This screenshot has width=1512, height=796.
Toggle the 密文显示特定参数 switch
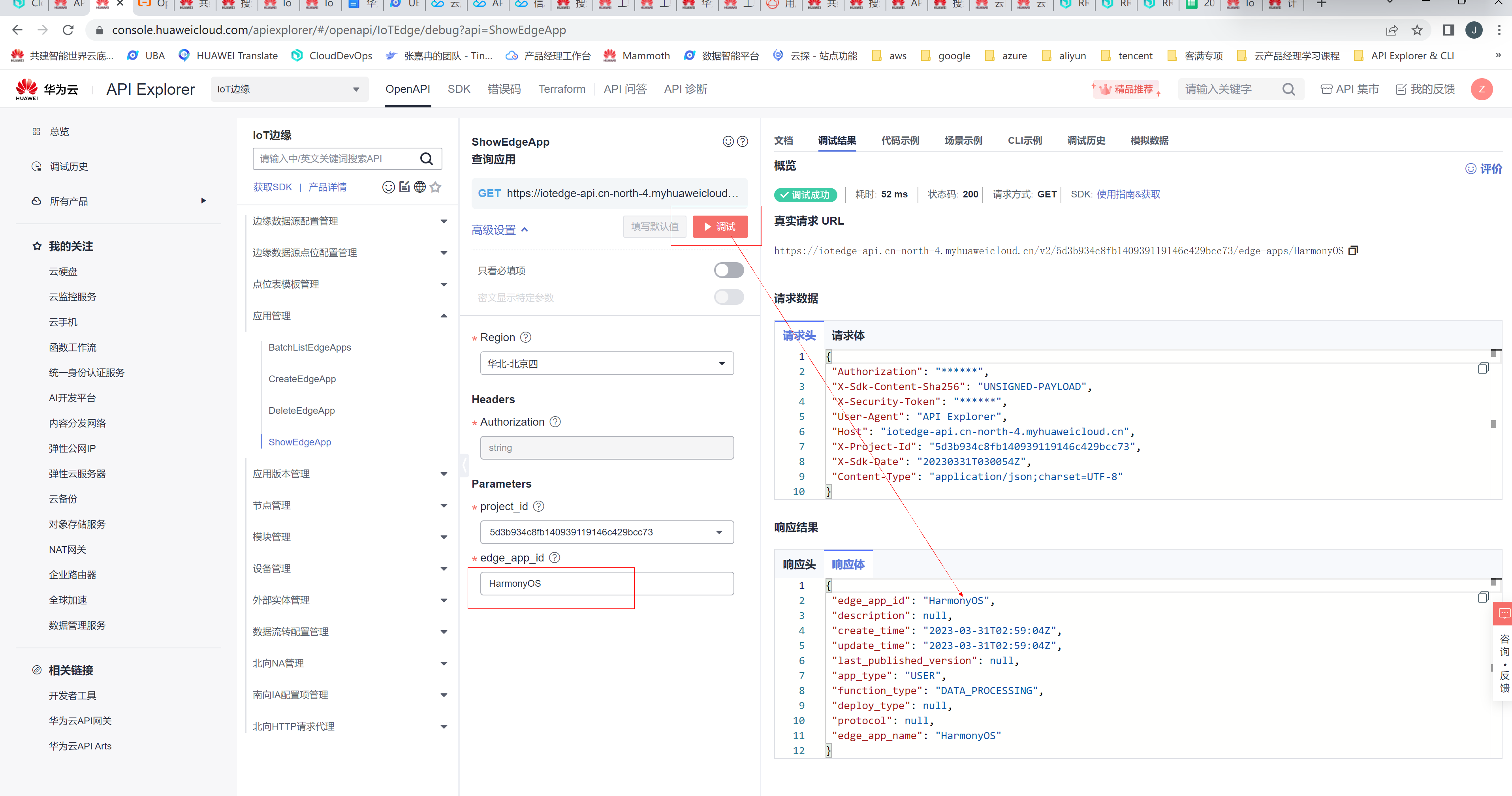[x=728, y=297]
